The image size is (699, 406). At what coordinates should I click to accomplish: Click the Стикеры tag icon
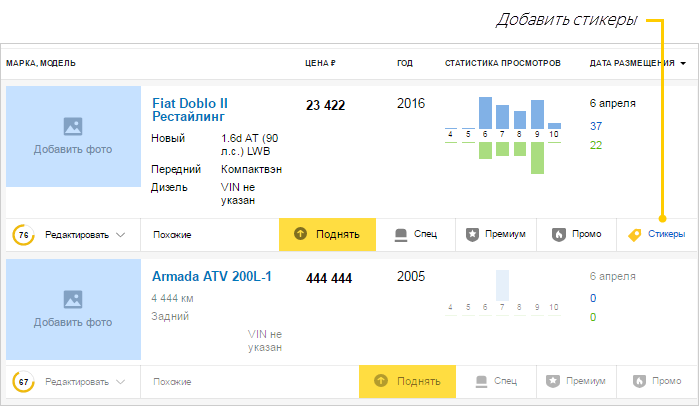coord(634,235)
